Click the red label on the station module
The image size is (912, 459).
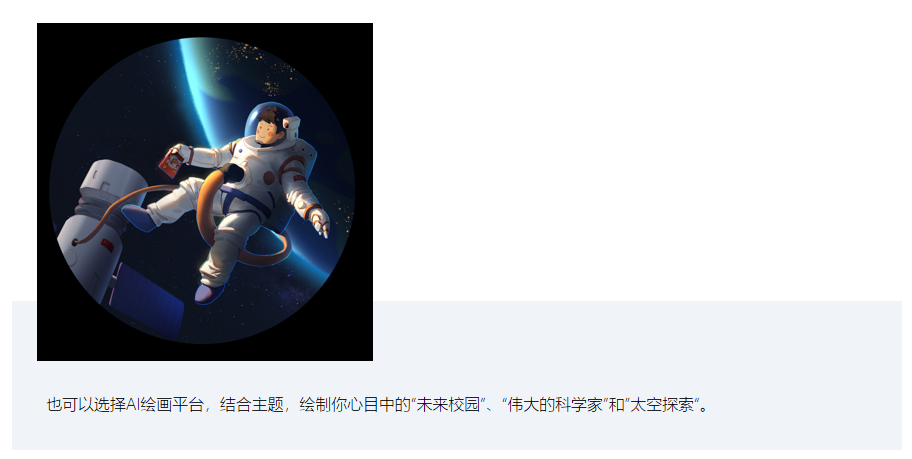pos(107,244)
